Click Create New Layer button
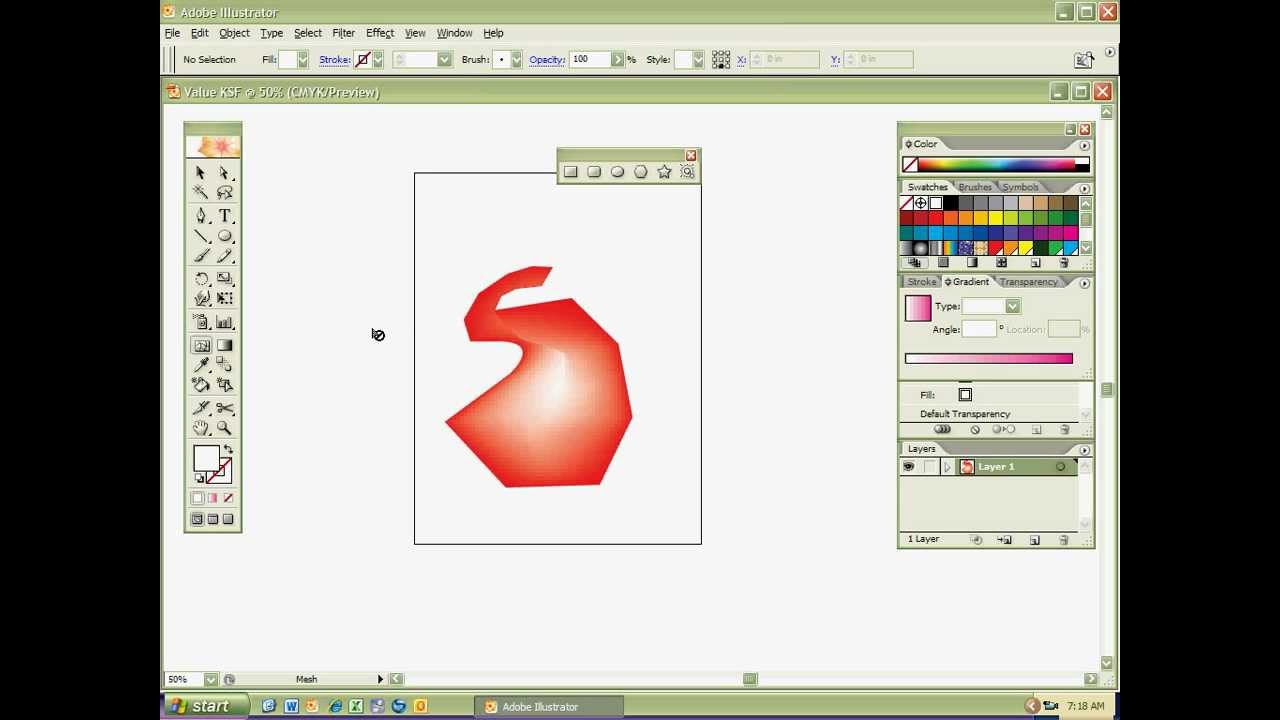1280x720 pixels. (x=1035, y=540)
